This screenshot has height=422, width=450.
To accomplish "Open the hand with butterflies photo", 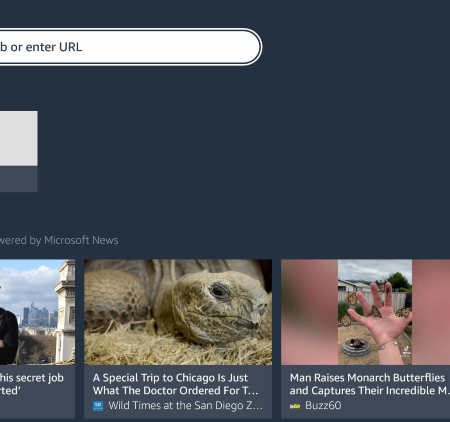I will click(375, 312).
